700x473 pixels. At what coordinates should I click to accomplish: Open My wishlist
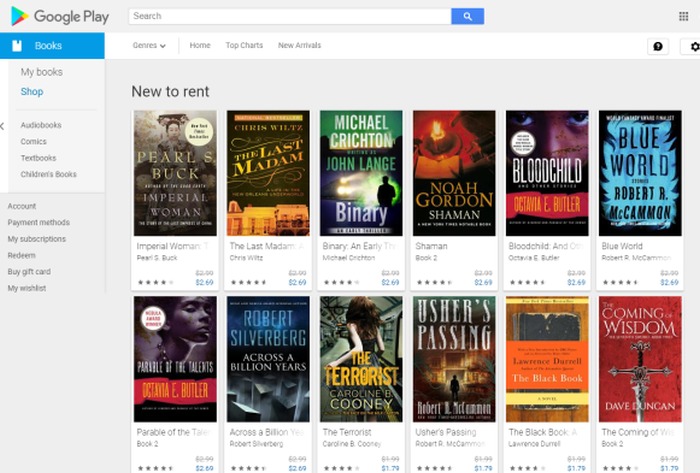click(27, 288)
